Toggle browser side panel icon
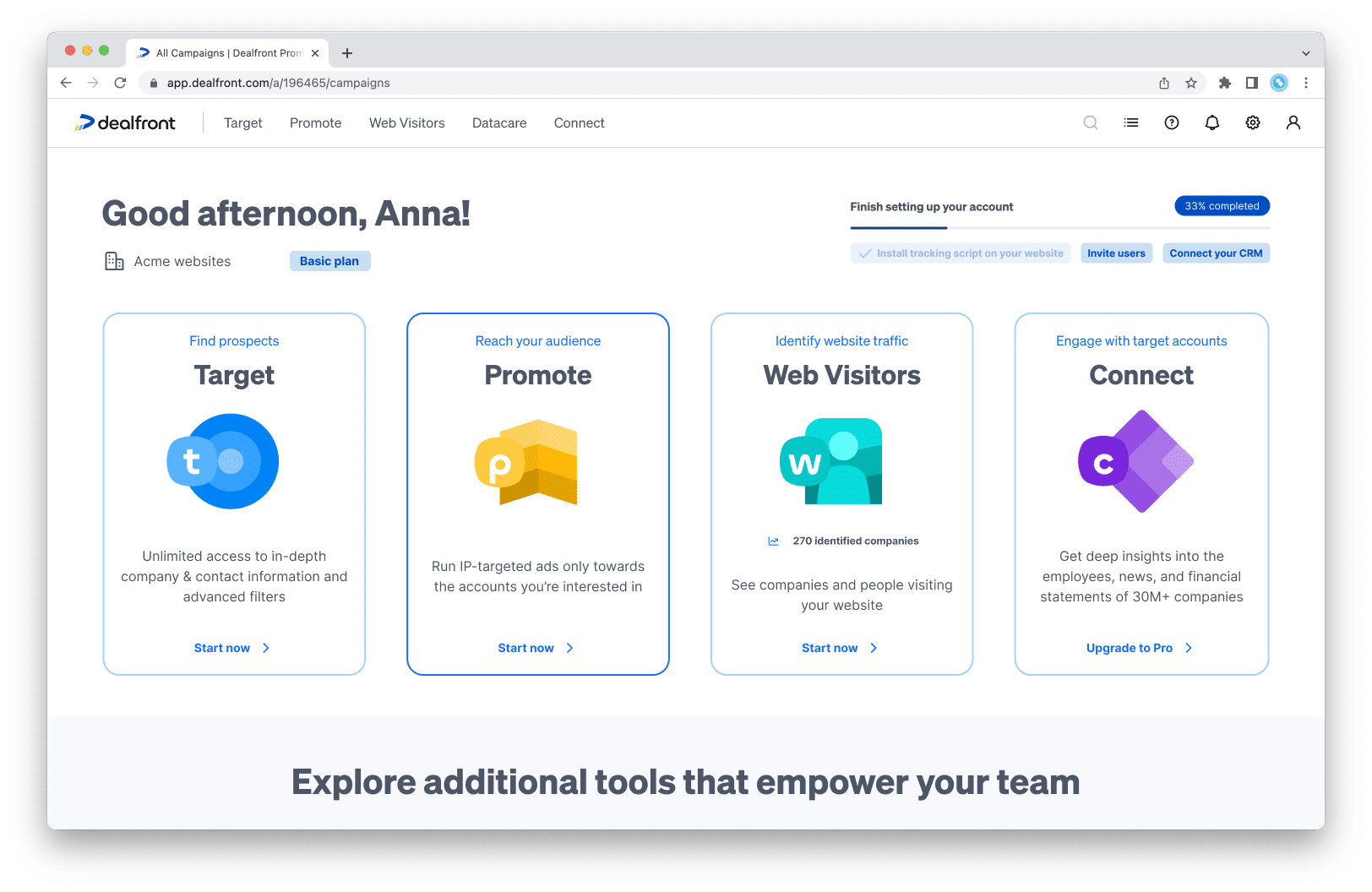Image resolution: width=1372 pixels, height=892 pixels. pyautogui.click(x=1252, y=83)
